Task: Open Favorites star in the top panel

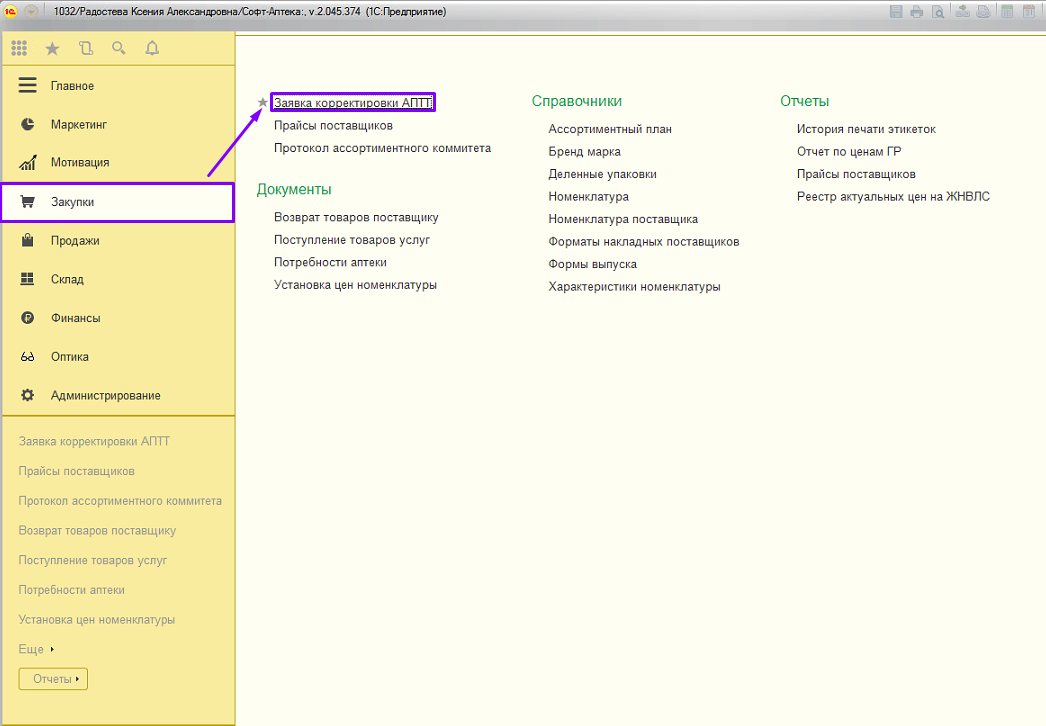Action: (x=52, y=48)
